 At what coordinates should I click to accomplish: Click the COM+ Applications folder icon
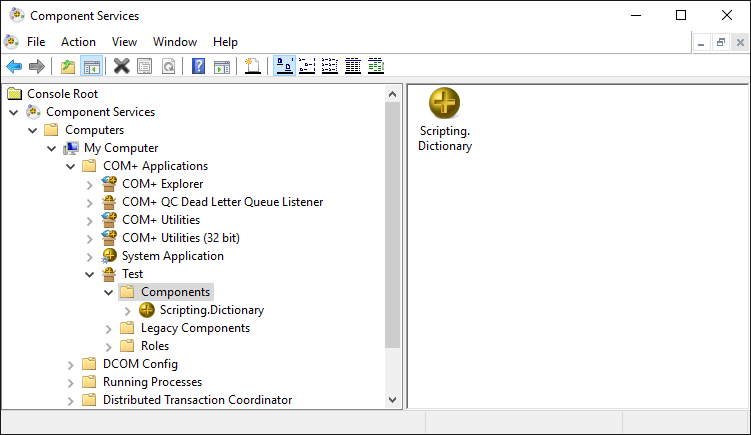[x=89, y=165]
